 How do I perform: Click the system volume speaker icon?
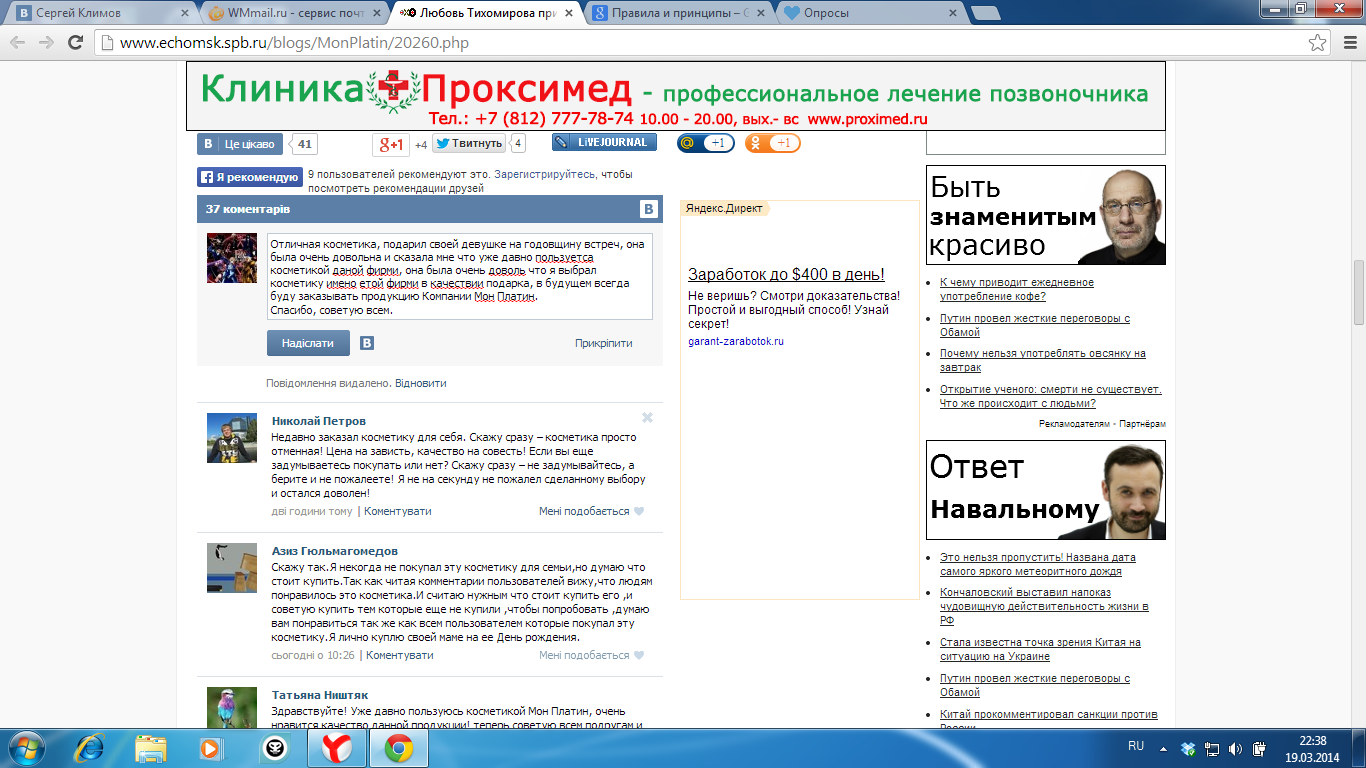point(1235,748)
